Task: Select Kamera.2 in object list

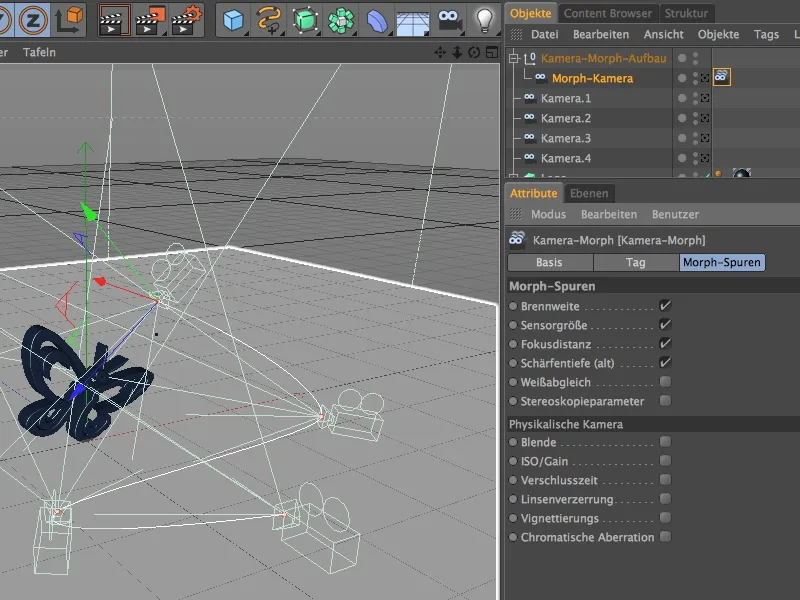Action: point(565,118)
